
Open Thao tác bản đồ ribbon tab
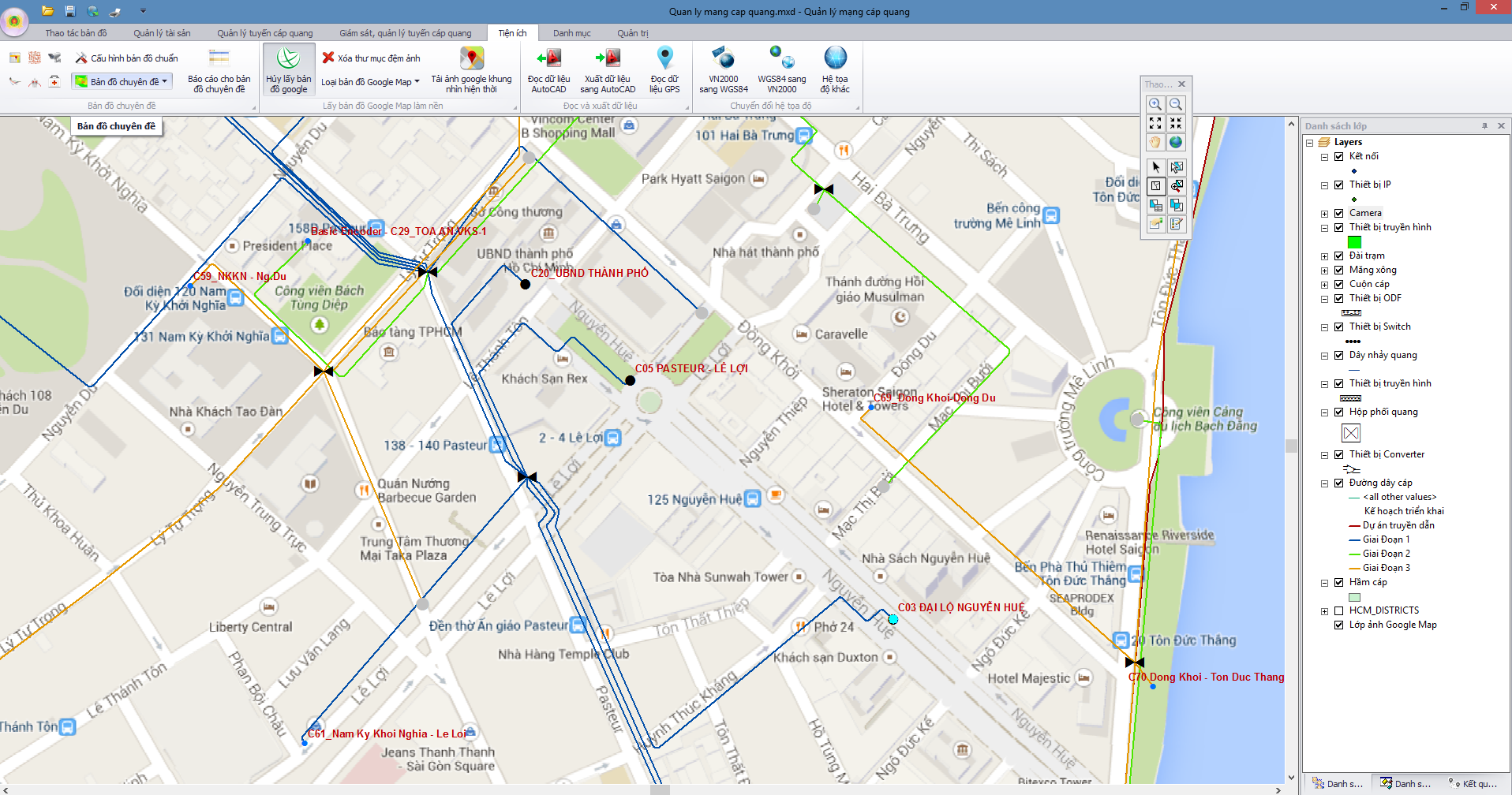click(x=76, y=33)
